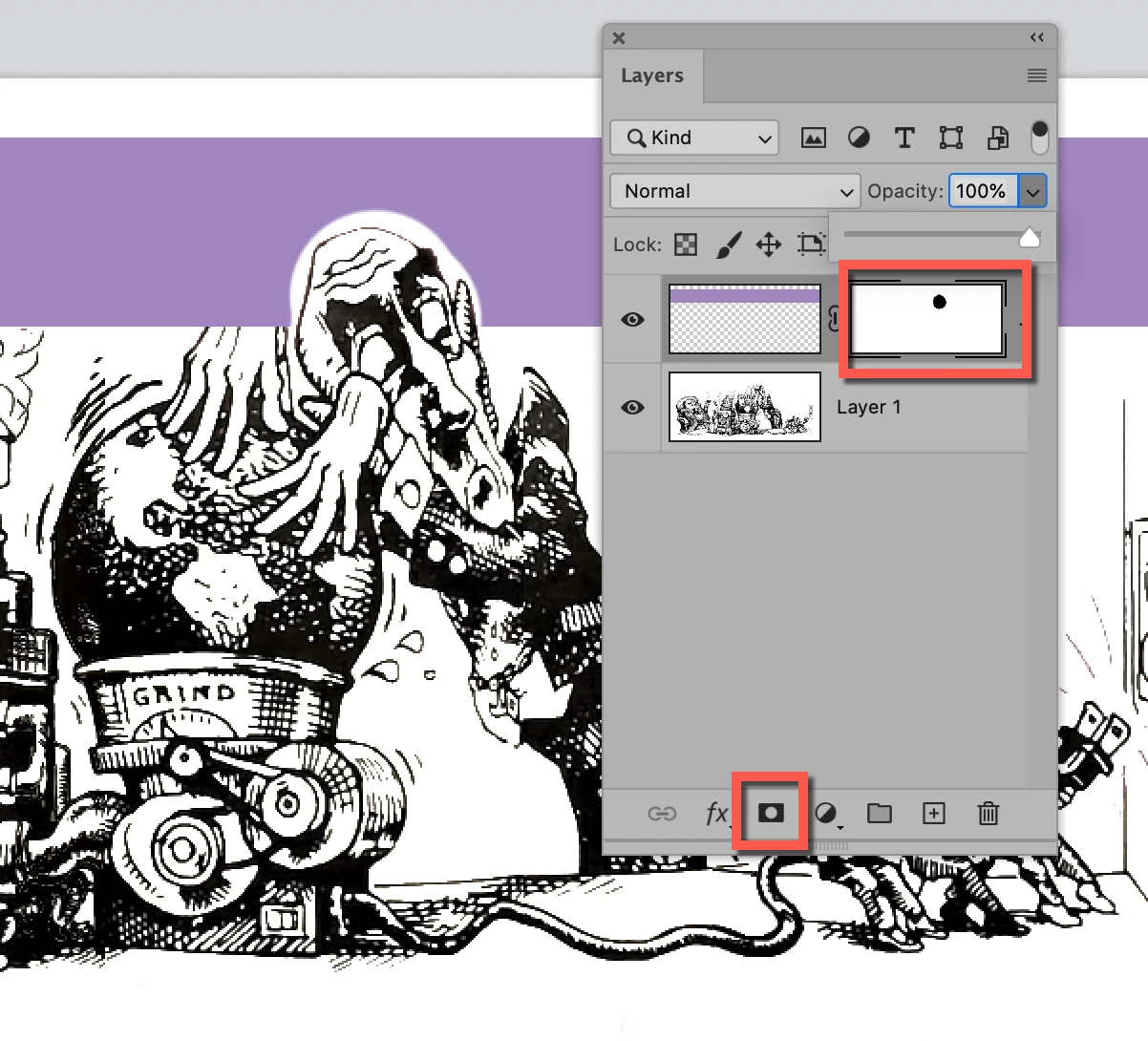Select the Layer 1 thumbnail
The width and height of the screenshot is (1148, 1041).
(x=745, y=407)
